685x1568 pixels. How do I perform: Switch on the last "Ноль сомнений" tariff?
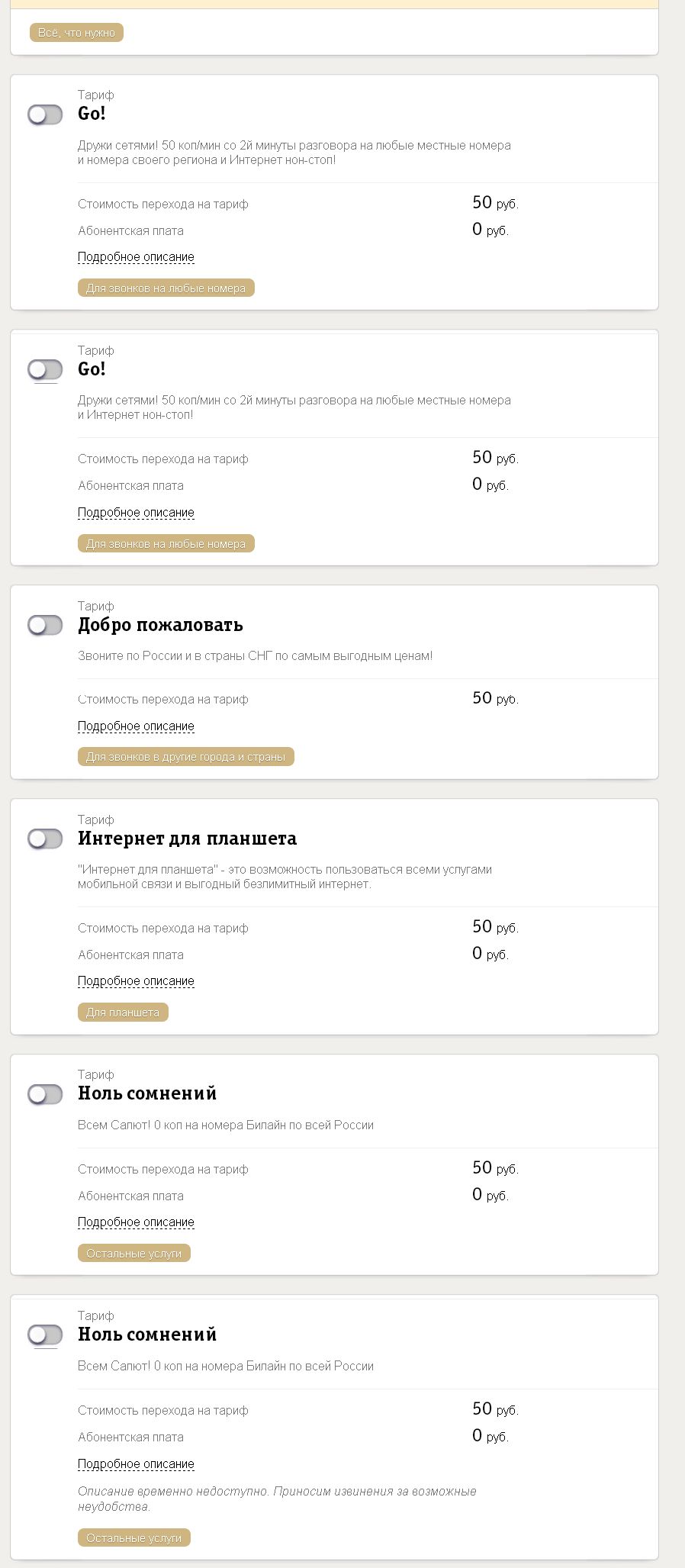tap(45, 1335)
